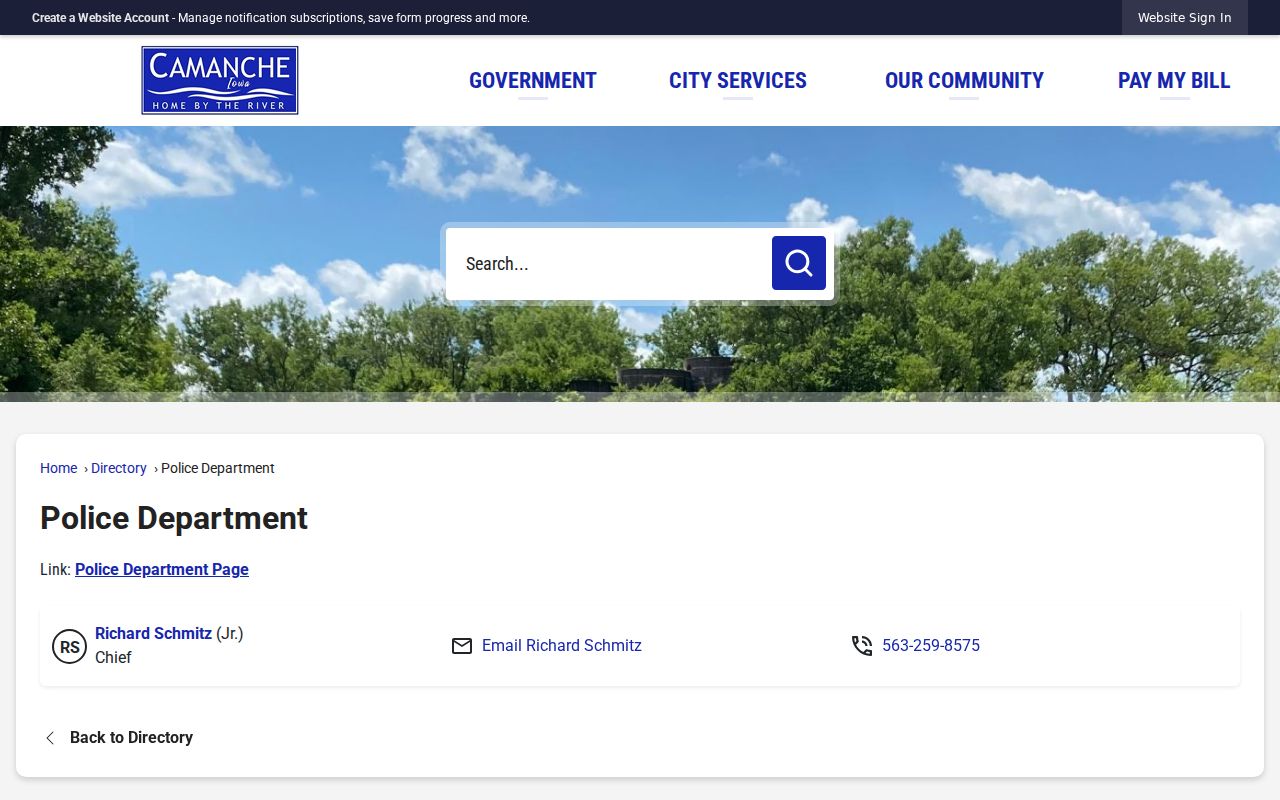Open the Government menu
Screen dimensions: 1280x800
point(533,80)
